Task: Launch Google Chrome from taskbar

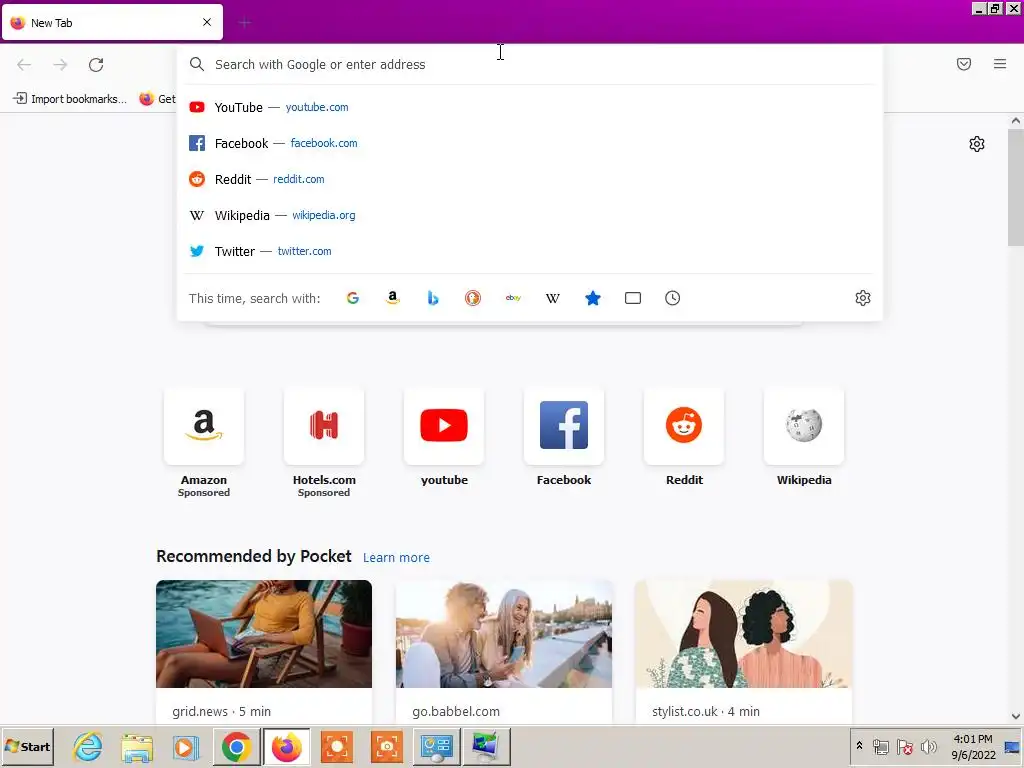Action: (x=236, y=747)
